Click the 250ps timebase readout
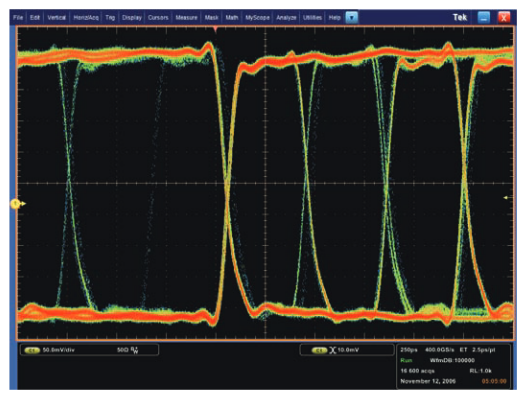 (x=409, y=350)
